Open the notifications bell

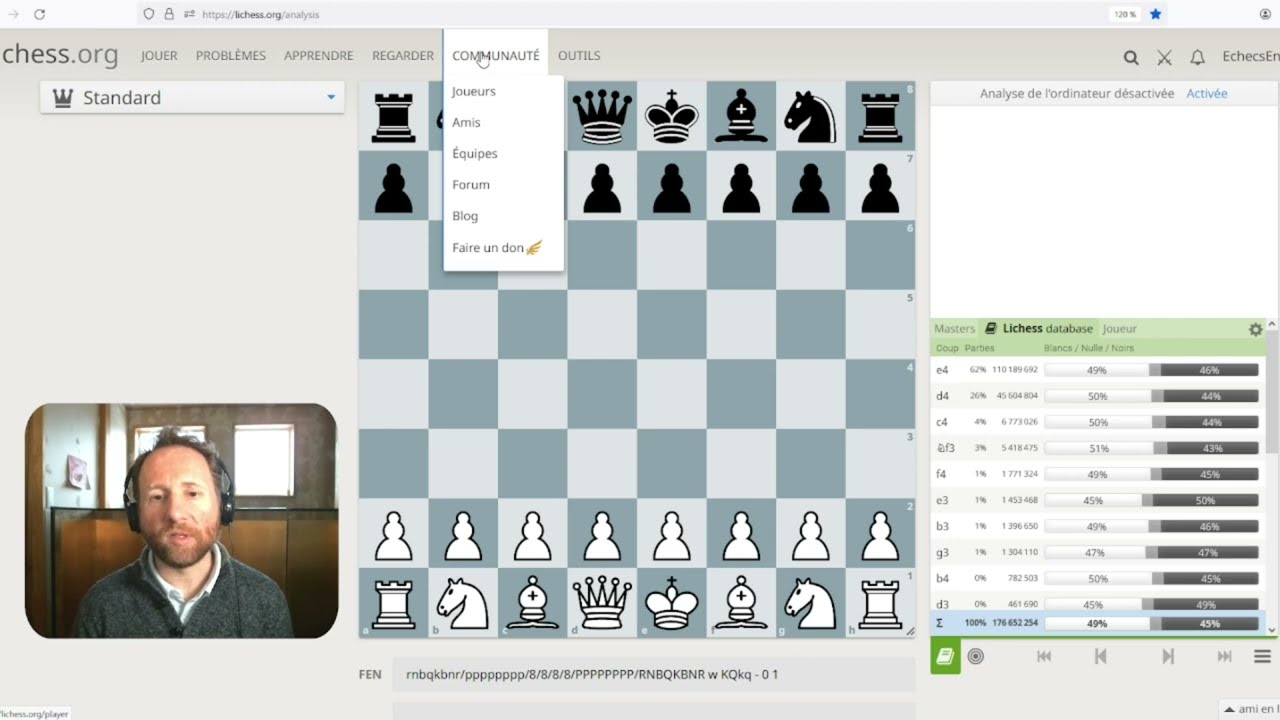pyautogui.click(x=1197, y=57)
